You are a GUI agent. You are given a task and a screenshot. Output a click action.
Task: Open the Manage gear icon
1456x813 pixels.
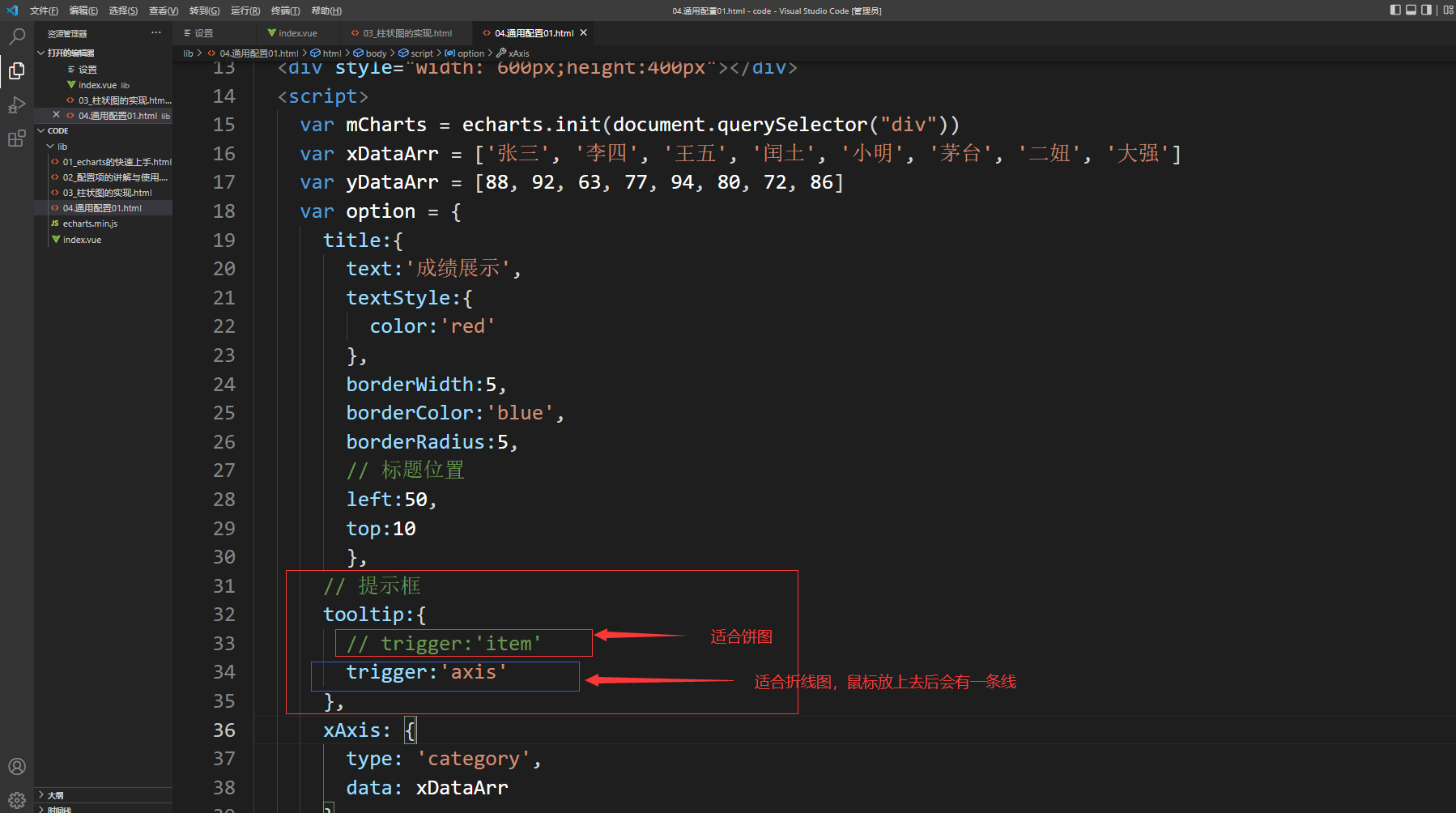coord(16,800)
